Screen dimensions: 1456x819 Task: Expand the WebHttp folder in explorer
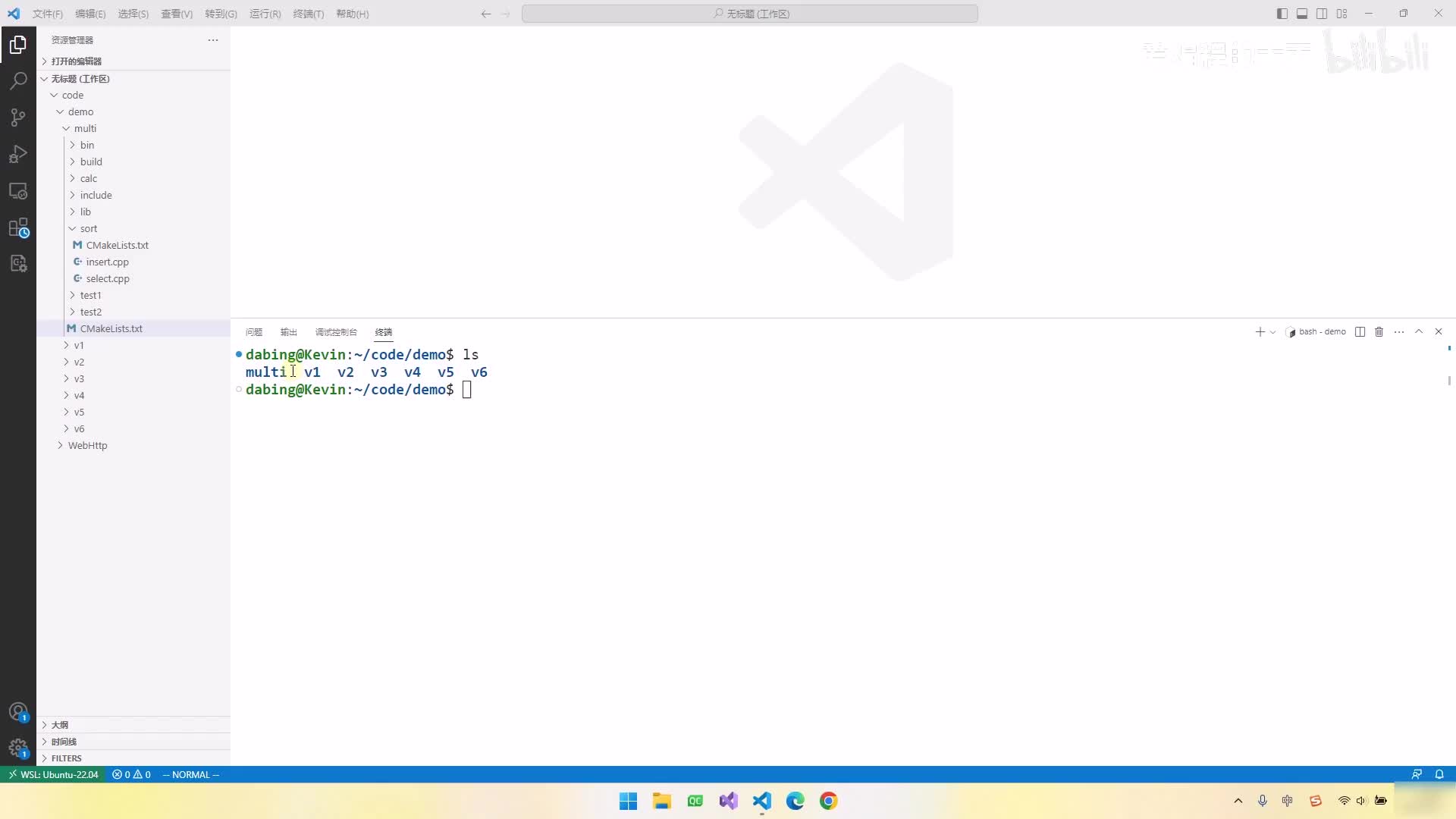[64, 445]
